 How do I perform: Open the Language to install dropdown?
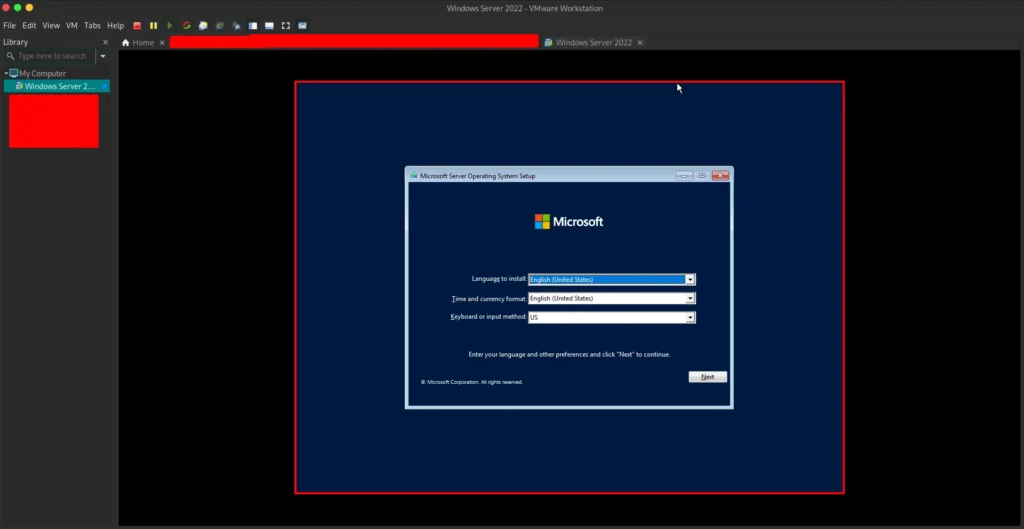click(x=690, y=280)
